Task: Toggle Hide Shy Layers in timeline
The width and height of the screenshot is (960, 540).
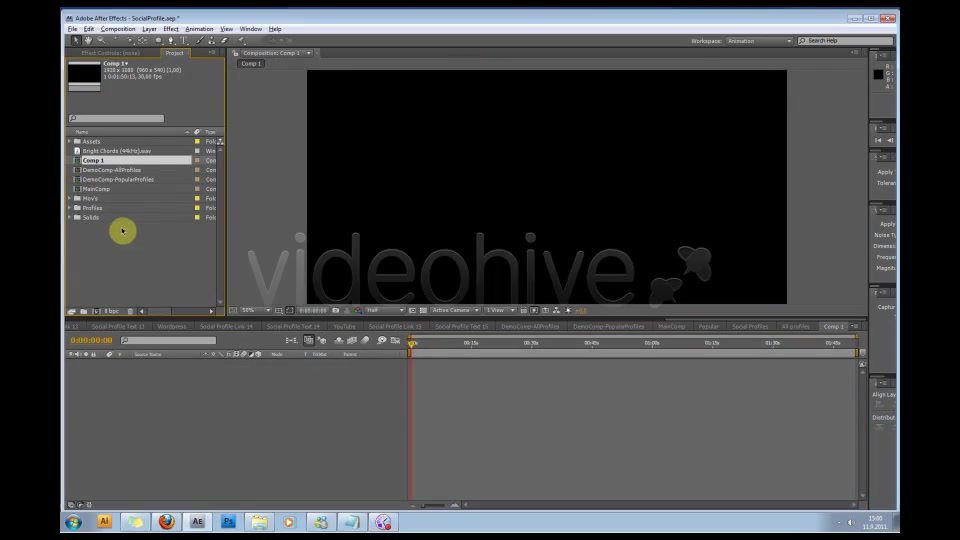Action: [339, 340]
